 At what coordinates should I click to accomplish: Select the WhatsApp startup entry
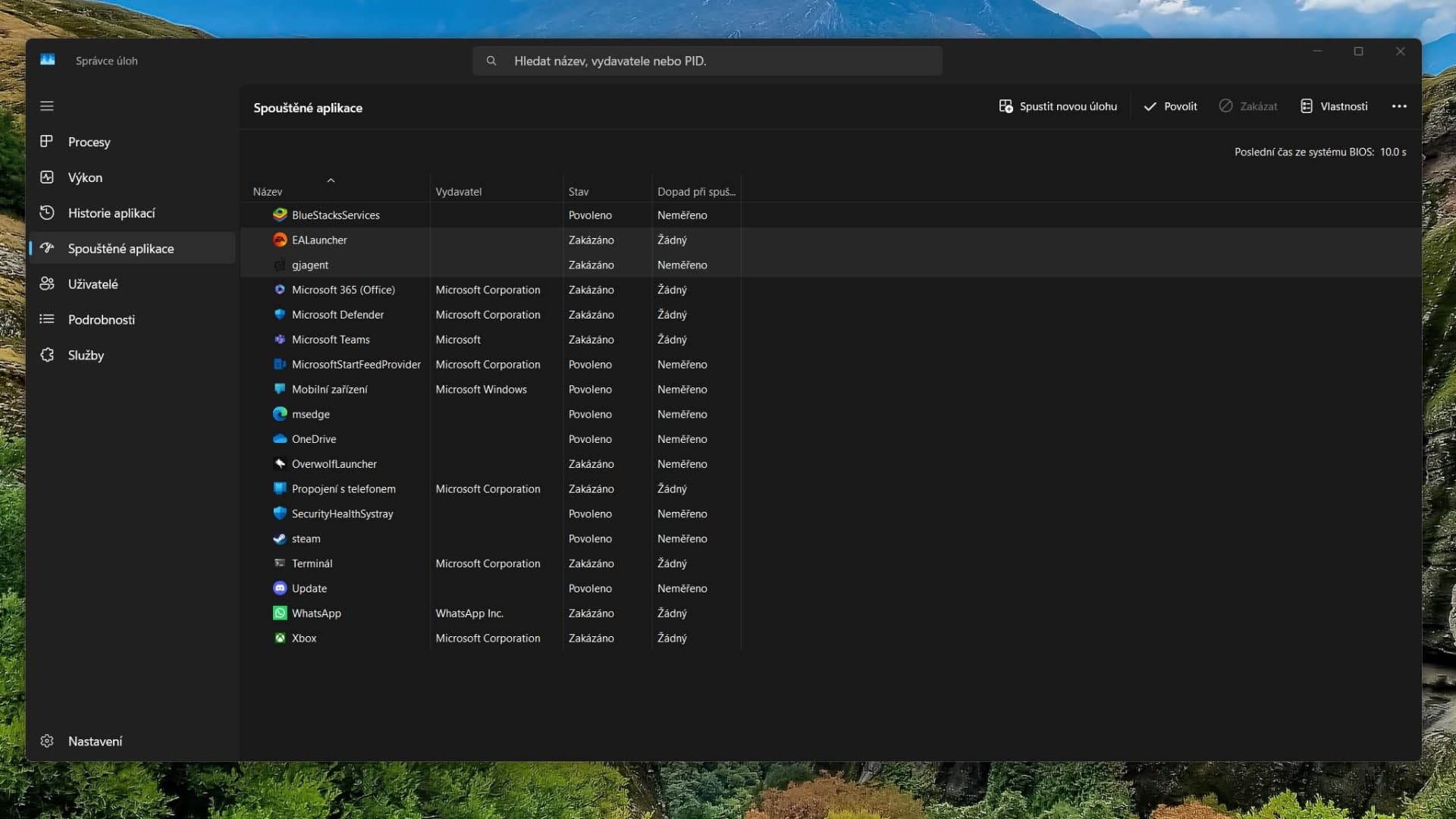tap(316, 613)
